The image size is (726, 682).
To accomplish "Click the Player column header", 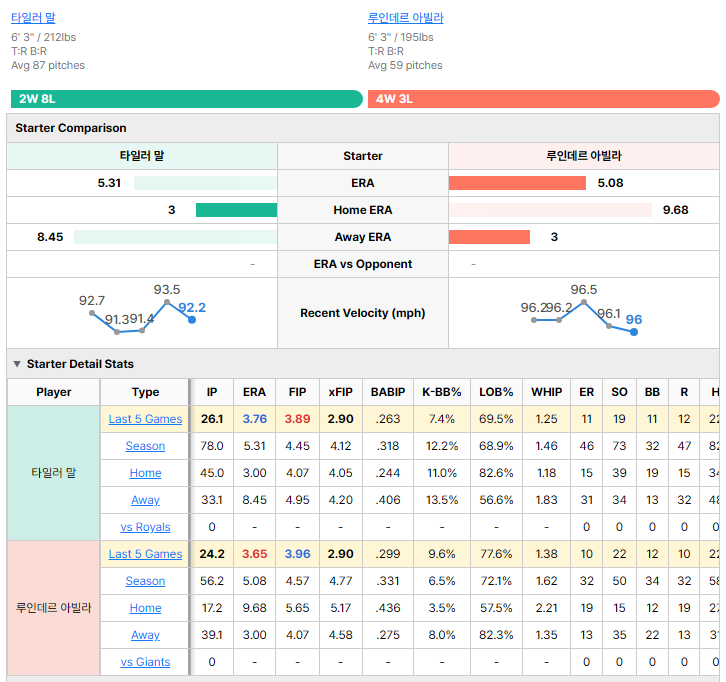I will click(54, 392).
